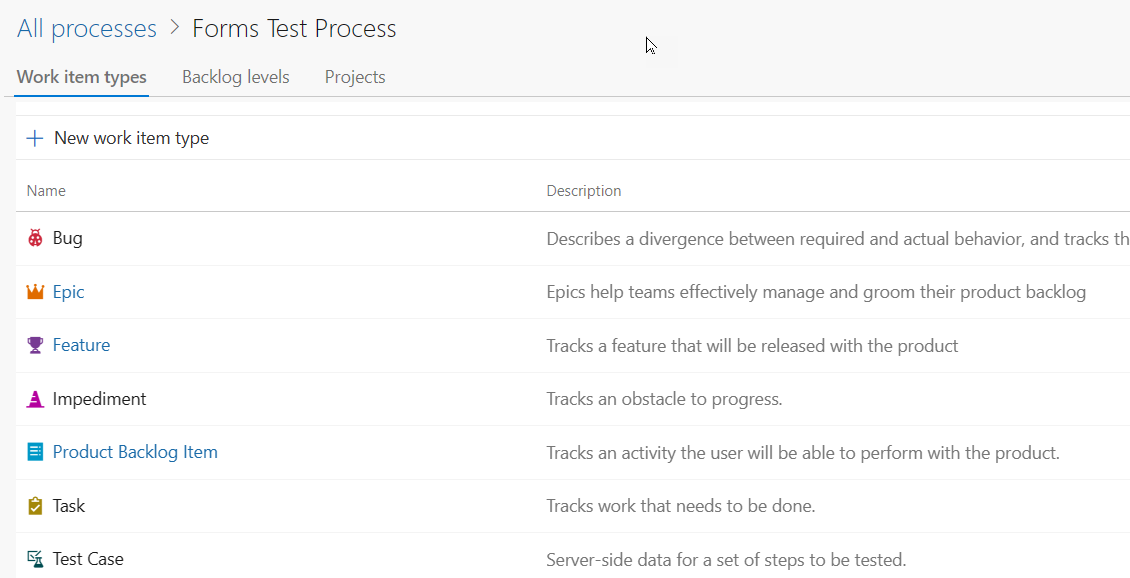1130x578 pixels.
Task: Select the Work item types tab
Action: click(82, 77)
